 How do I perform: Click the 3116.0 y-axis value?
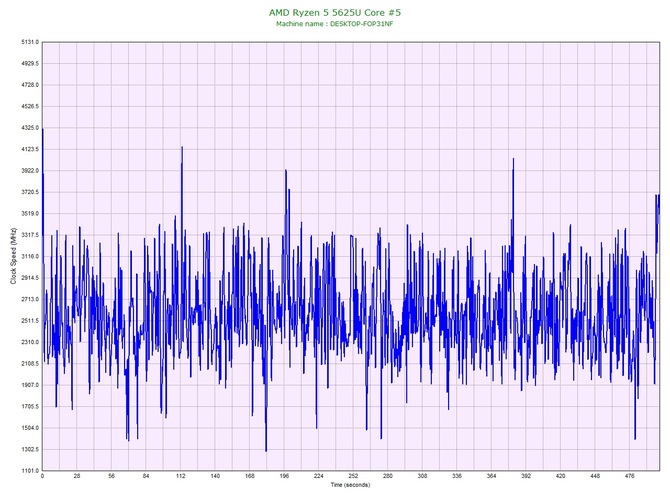coord(30,256)
